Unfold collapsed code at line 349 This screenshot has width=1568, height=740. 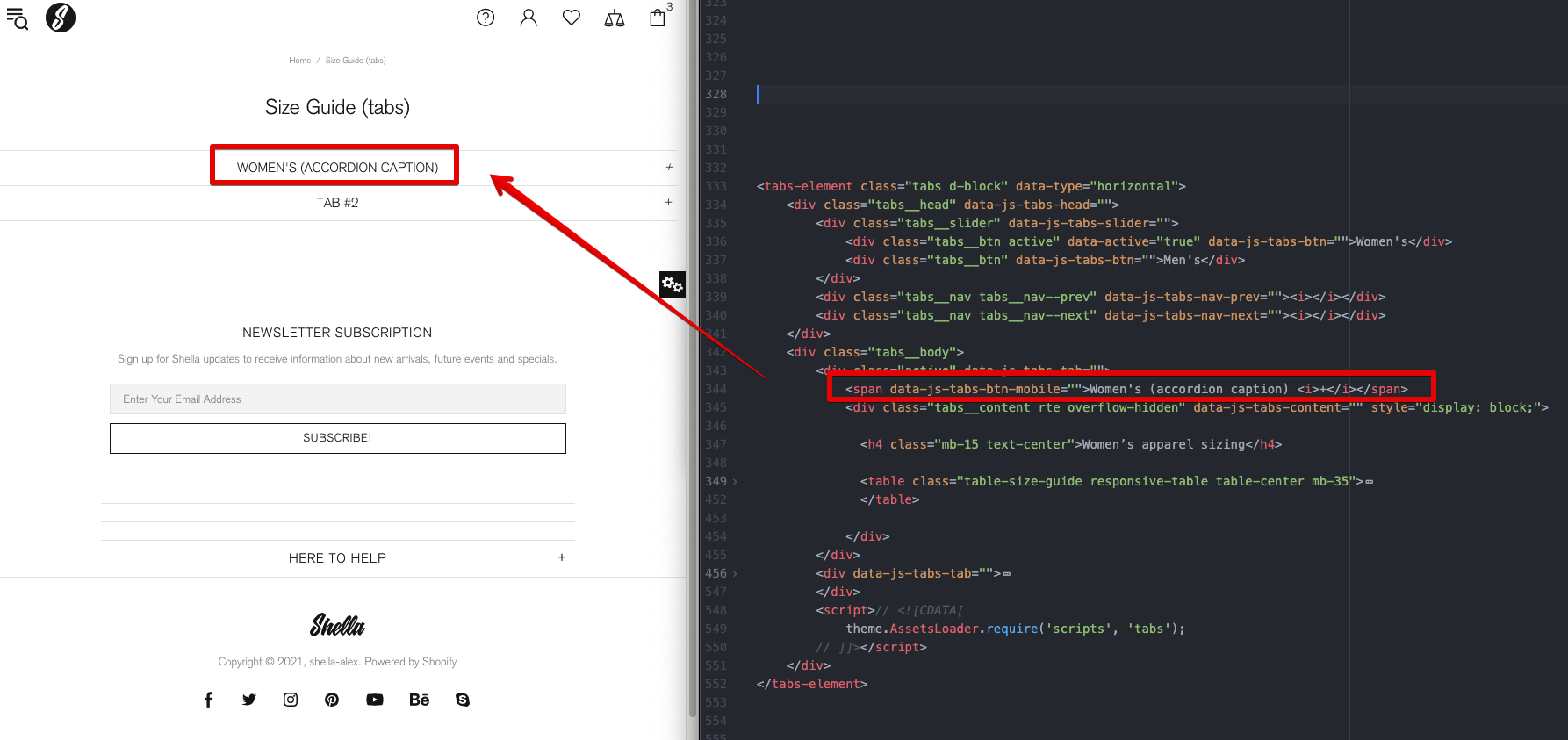[x=735, y=482]
